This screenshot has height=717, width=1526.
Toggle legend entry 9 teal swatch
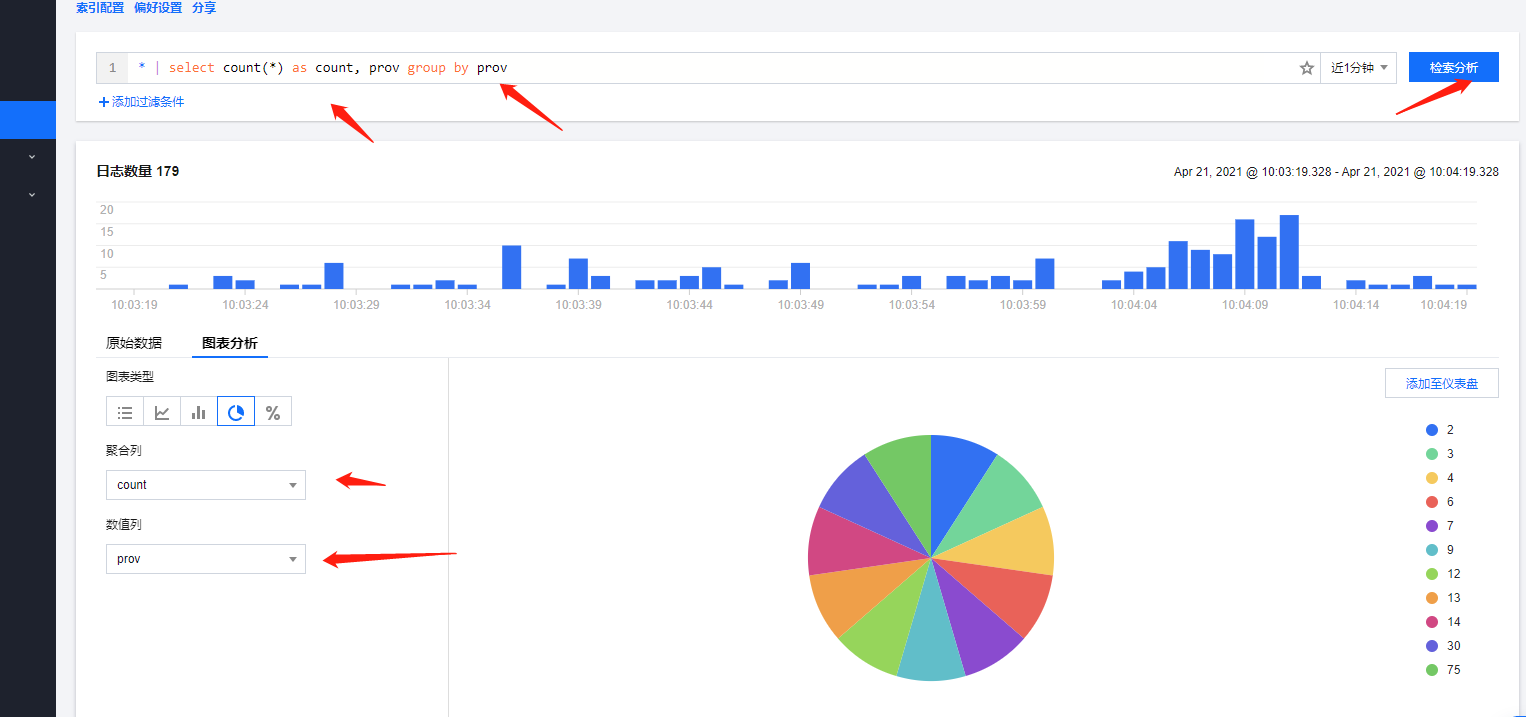(x=1432, y=550)
